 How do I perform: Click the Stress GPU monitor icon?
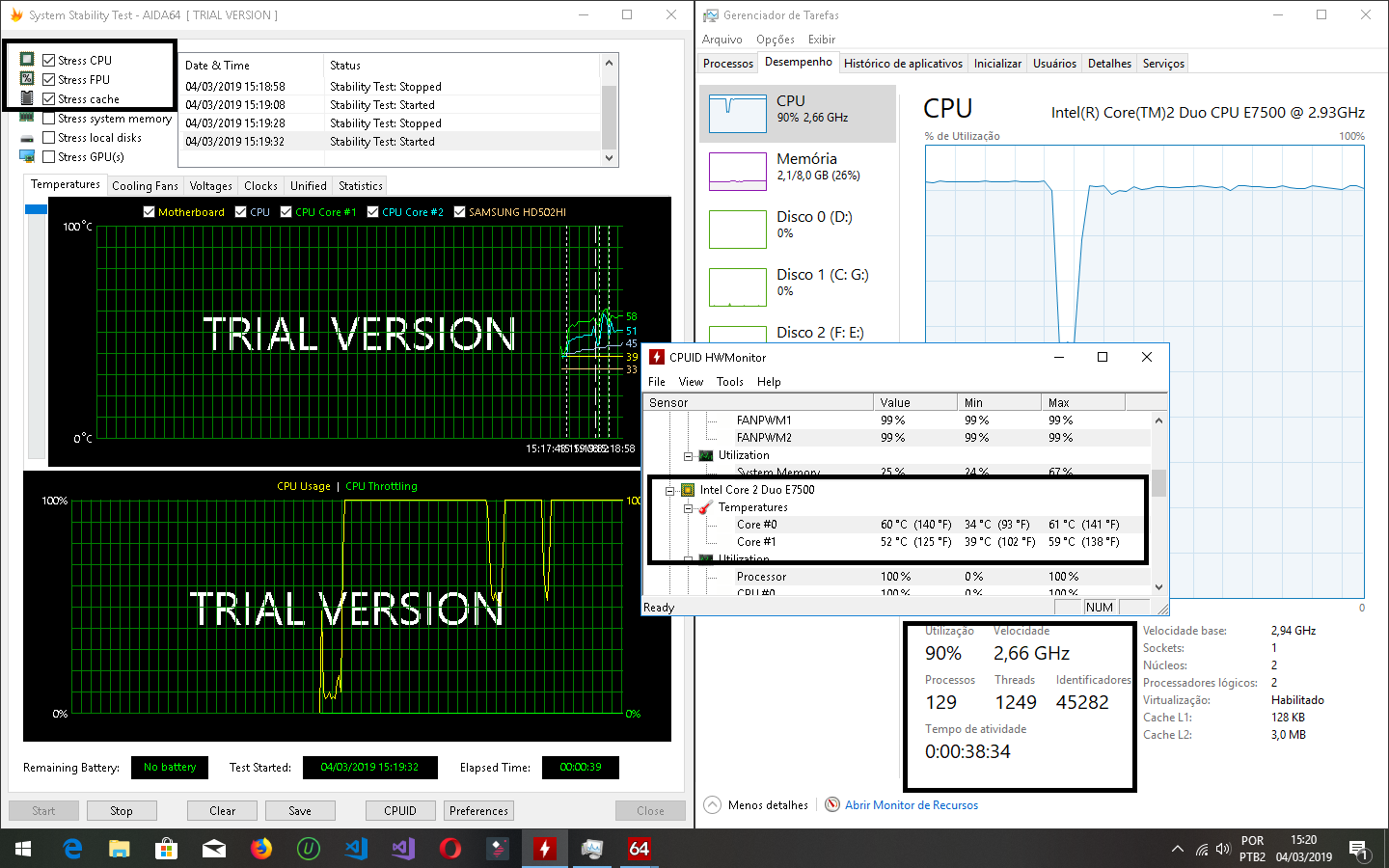[27, 156]
